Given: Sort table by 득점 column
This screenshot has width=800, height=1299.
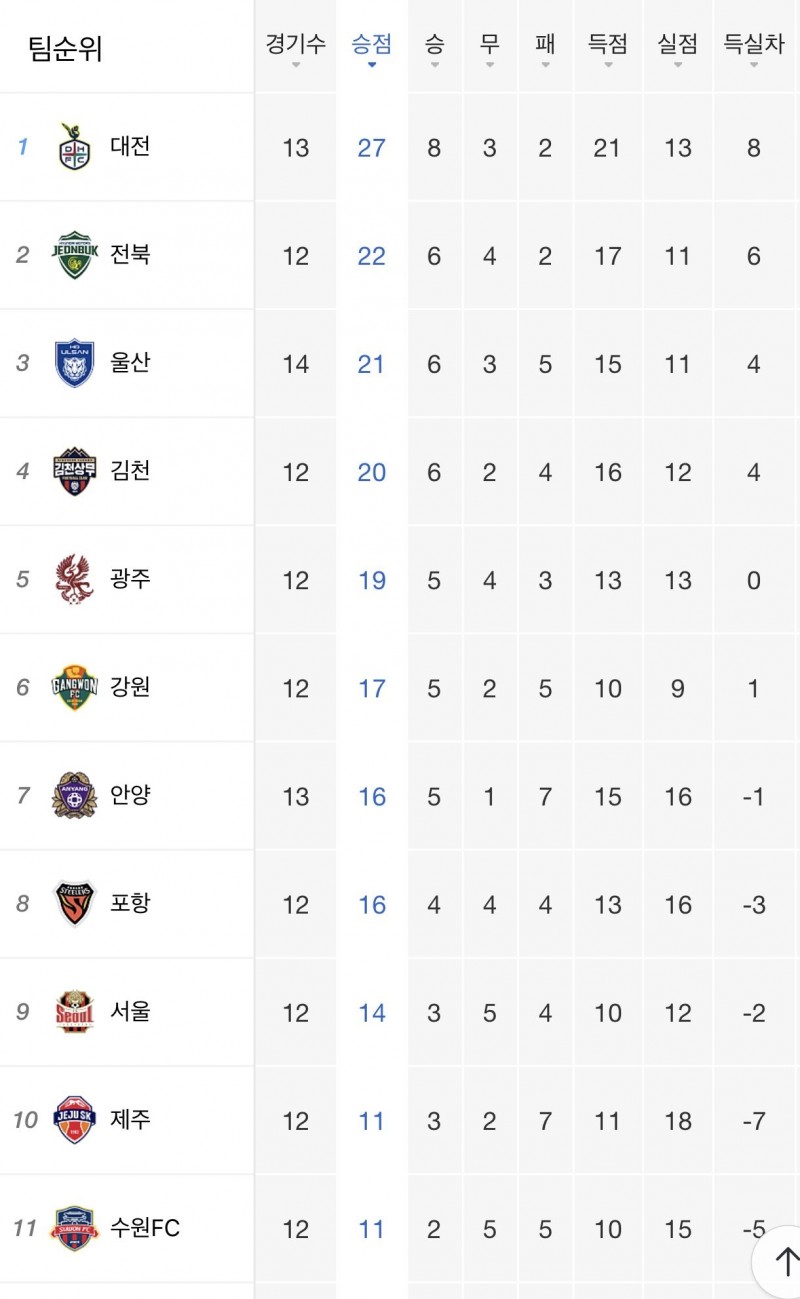Looking at the screenshot, I should point(607,48).
